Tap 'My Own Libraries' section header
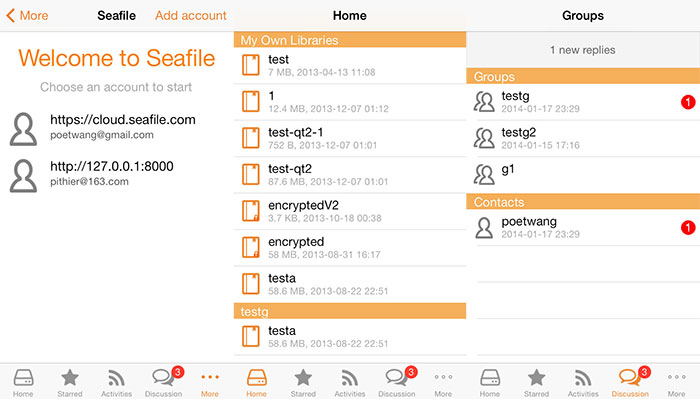 (350, 40)
